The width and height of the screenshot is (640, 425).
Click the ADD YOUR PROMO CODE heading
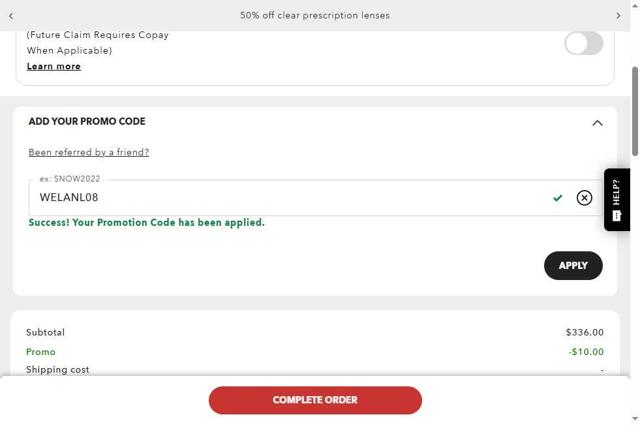coord(87,122)
